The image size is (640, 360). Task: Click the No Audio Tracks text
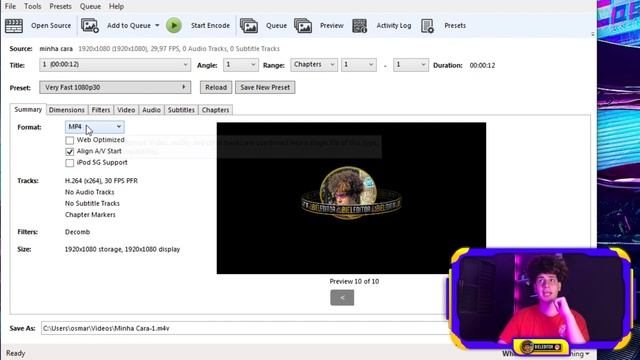click(x=89, y=192)
